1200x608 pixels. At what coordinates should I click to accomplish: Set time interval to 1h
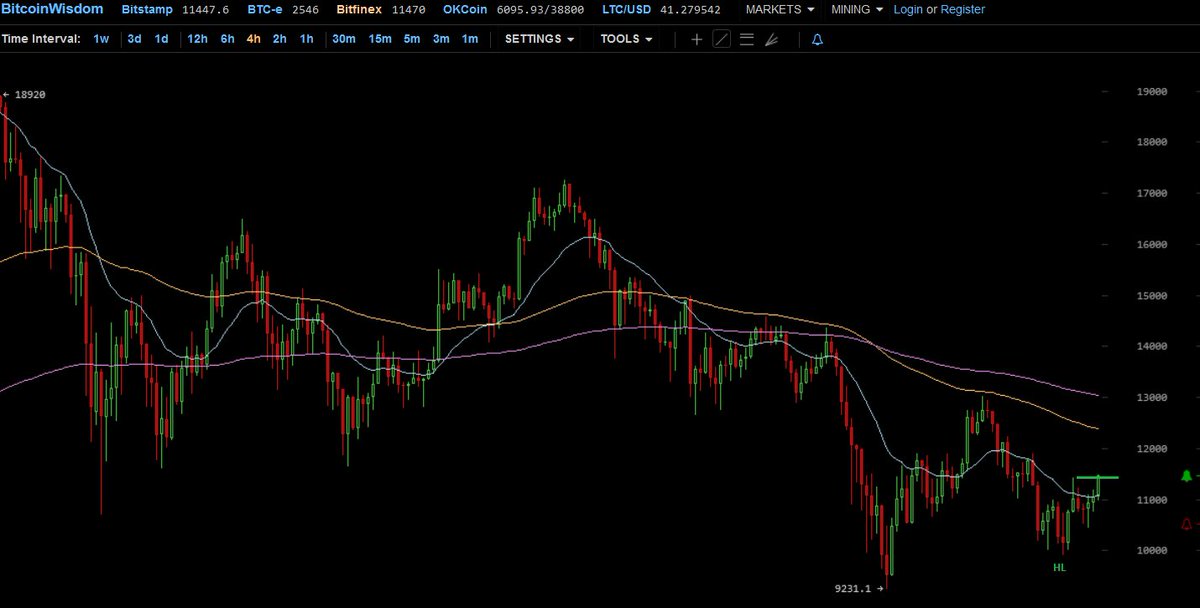pyautogui.click(x=306, y=39)
